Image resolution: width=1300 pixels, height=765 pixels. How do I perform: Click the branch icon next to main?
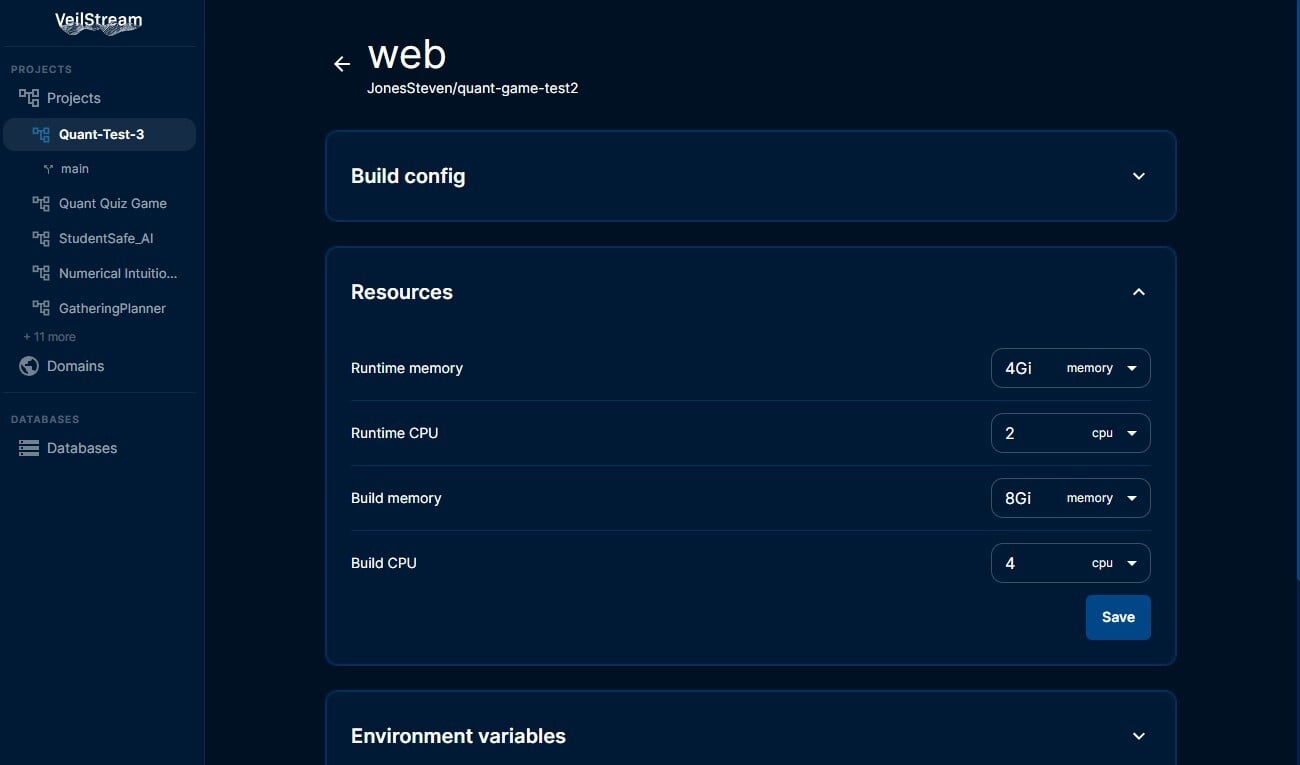point(48,168)
